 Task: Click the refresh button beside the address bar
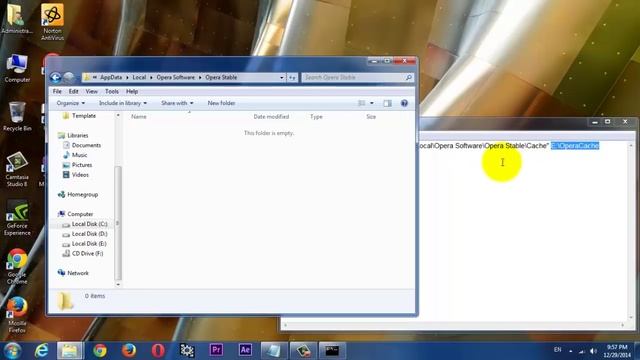click(292, 78)
